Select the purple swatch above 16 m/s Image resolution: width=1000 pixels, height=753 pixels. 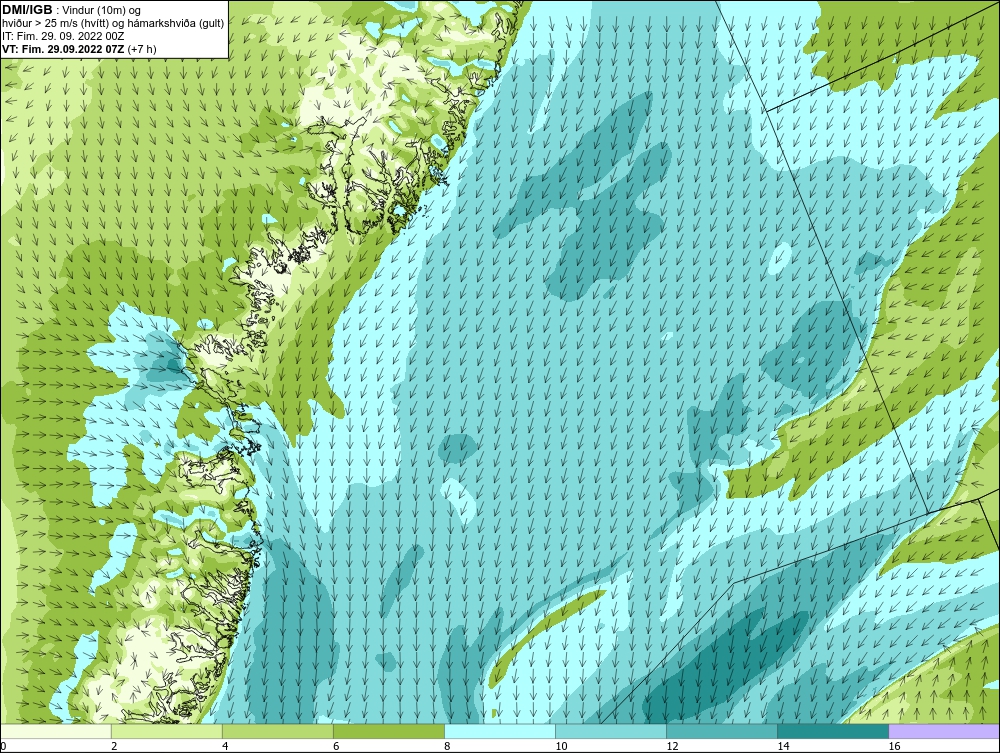[944, 731]
